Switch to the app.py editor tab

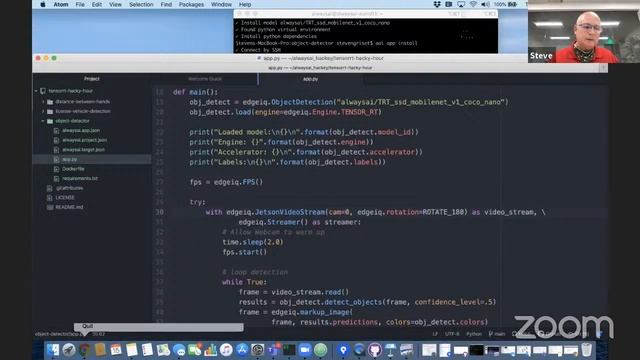tap(310, 79)
